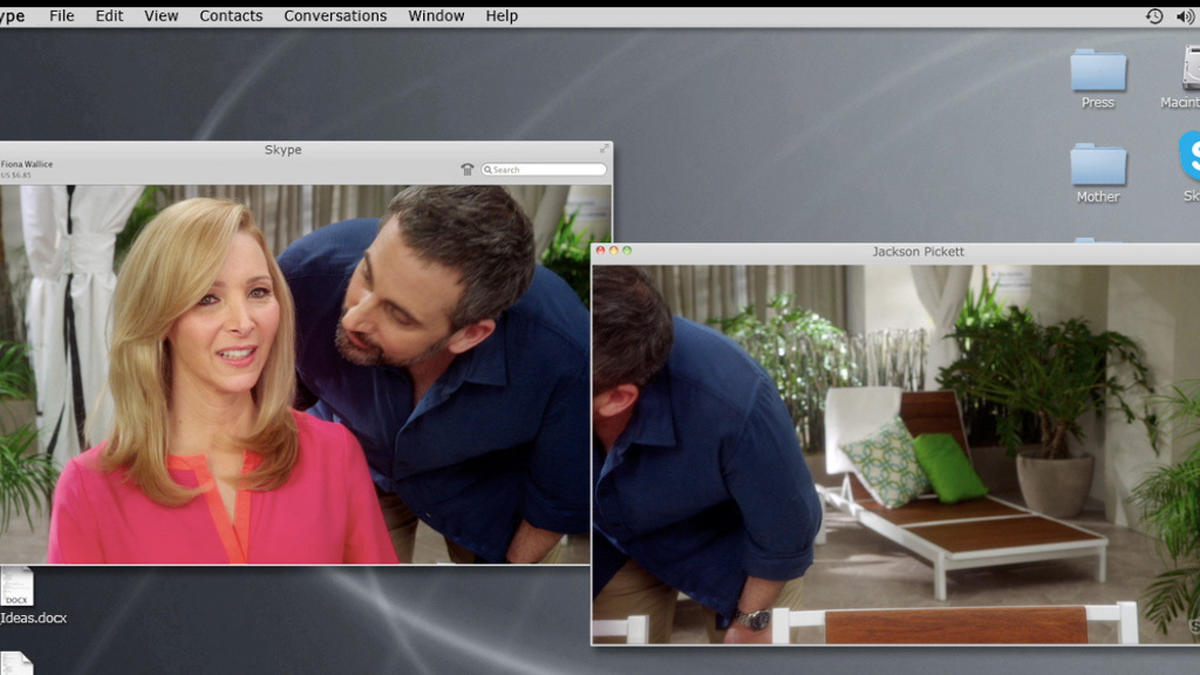This screenshot has width=1200, height=675.
Task: Open the Conversations menu
Action: coord(335,16)
